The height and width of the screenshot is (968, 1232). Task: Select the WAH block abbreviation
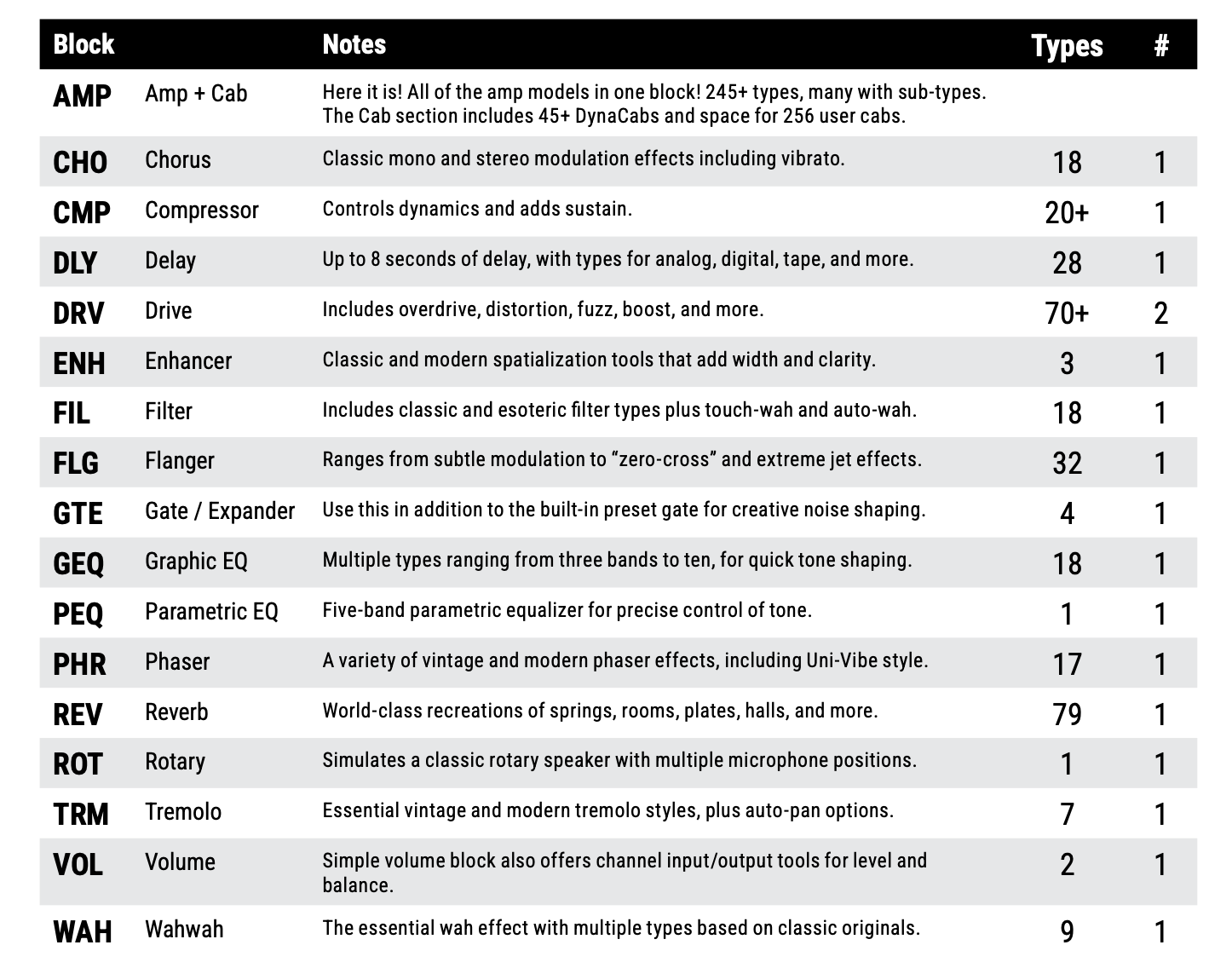coord(83,931)
